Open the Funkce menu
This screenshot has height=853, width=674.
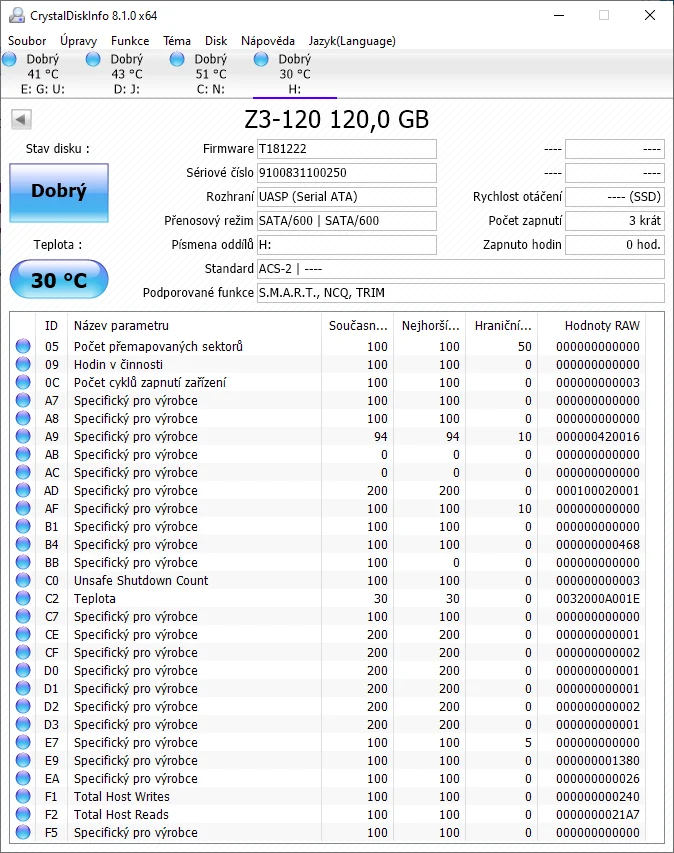point(130,41)
